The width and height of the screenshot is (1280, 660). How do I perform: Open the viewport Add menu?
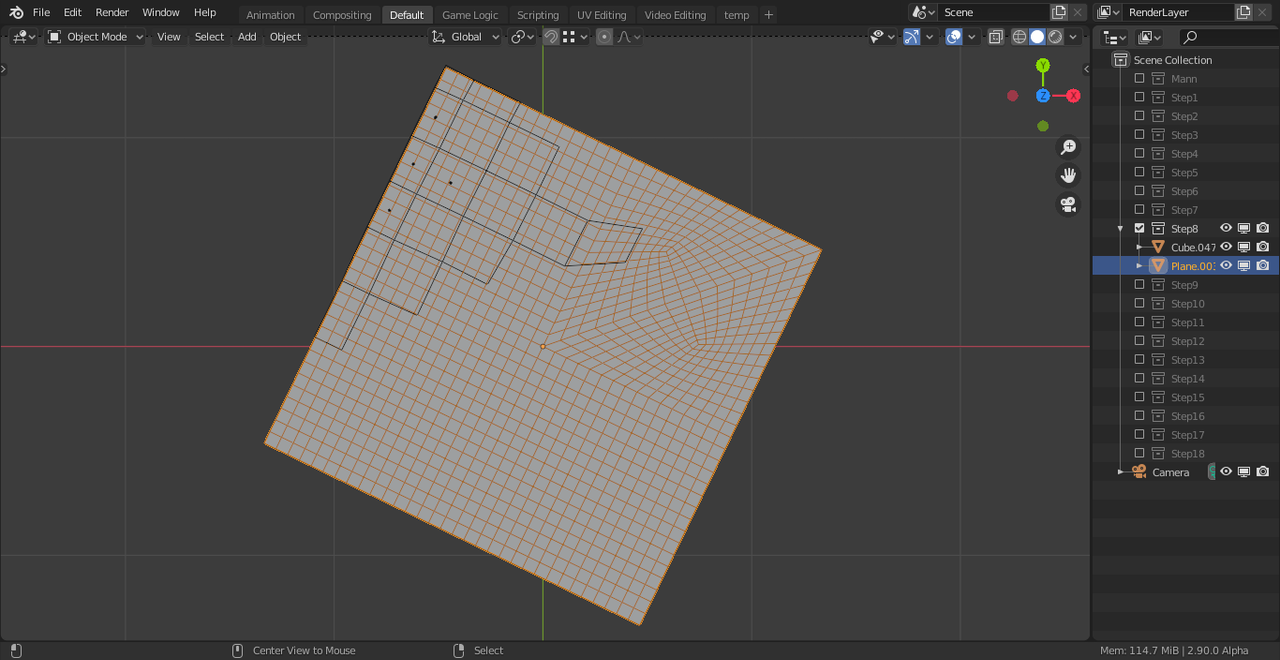[x=247, y=37]
